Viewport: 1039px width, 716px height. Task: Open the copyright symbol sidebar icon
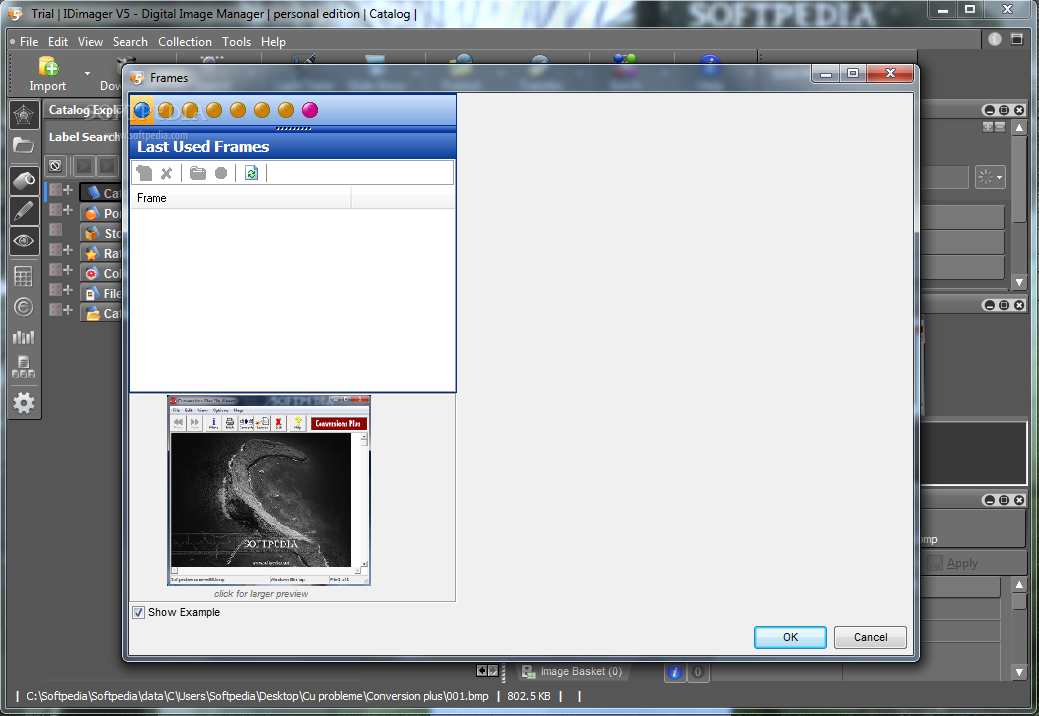click(24, 307)
